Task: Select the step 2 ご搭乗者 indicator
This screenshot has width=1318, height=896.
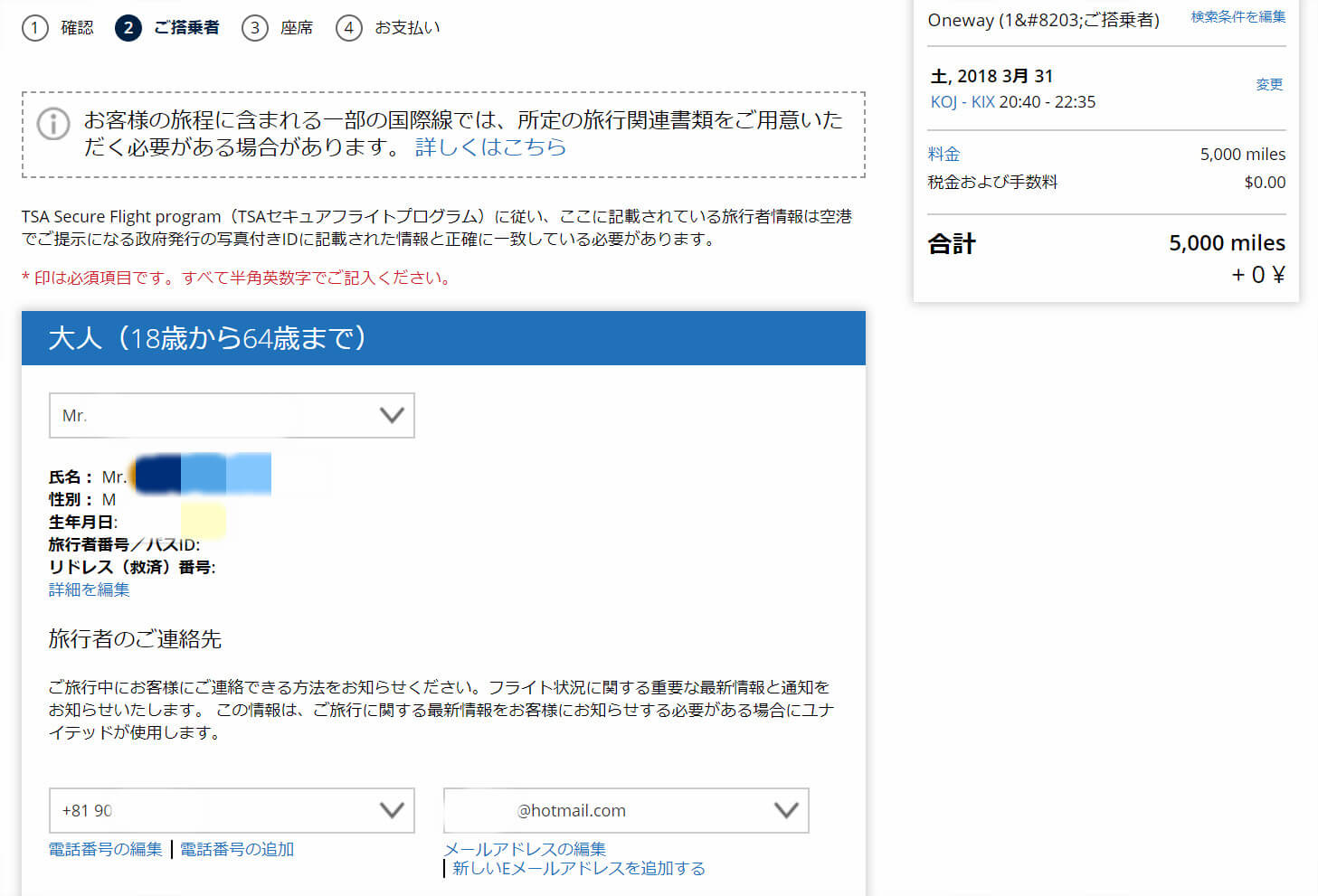Action: (x=128, y=28)
